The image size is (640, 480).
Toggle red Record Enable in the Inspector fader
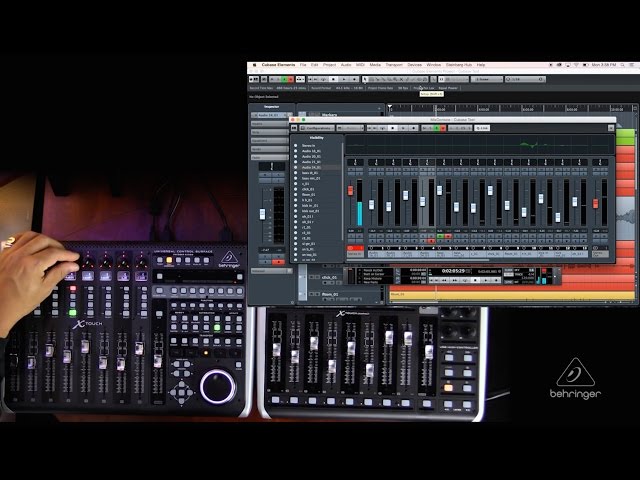point(279,262)
